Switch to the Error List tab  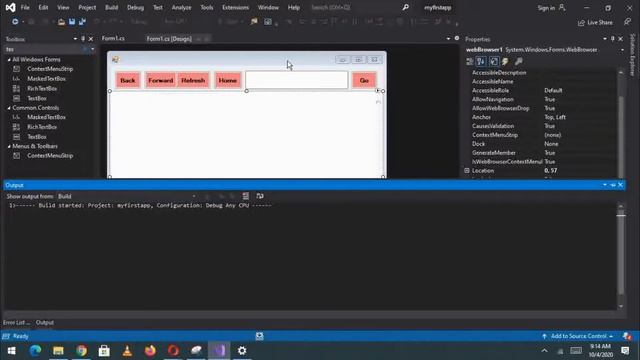pos(16,322)
